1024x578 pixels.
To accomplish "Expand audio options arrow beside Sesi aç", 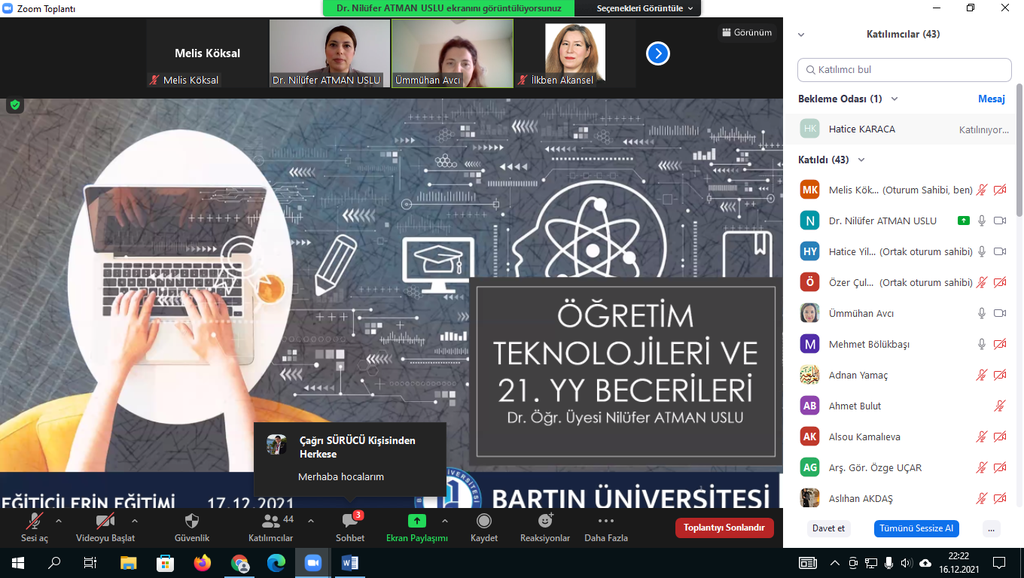I will (x=58, y=521).
